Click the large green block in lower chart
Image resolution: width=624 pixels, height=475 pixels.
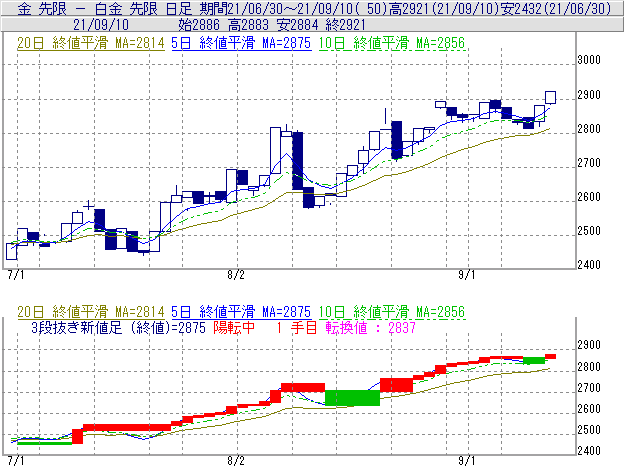[x=352, y=397]
